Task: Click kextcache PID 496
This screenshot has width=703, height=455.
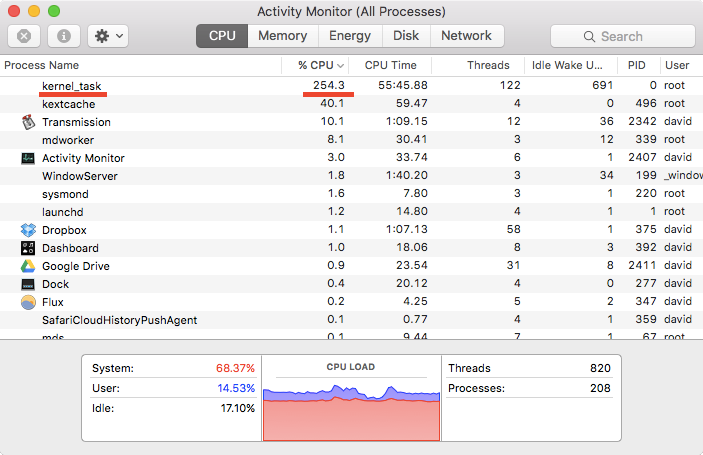Action: click(x=646, y=103)
